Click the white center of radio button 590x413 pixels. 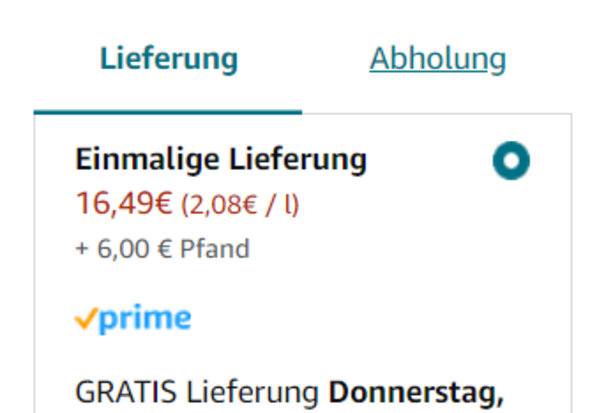(511, 161)
